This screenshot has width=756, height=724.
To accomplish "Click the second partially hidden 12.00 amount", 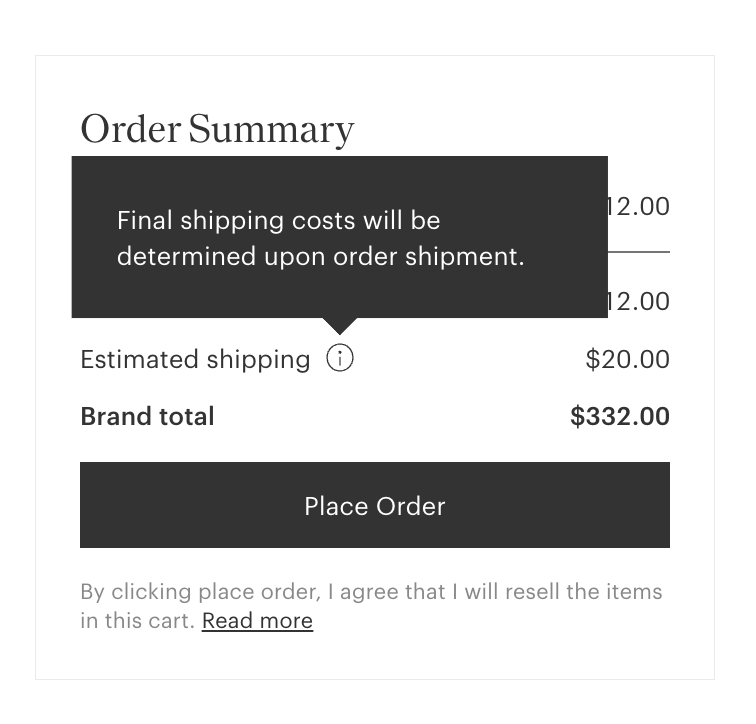I will [x=639, y=301].
